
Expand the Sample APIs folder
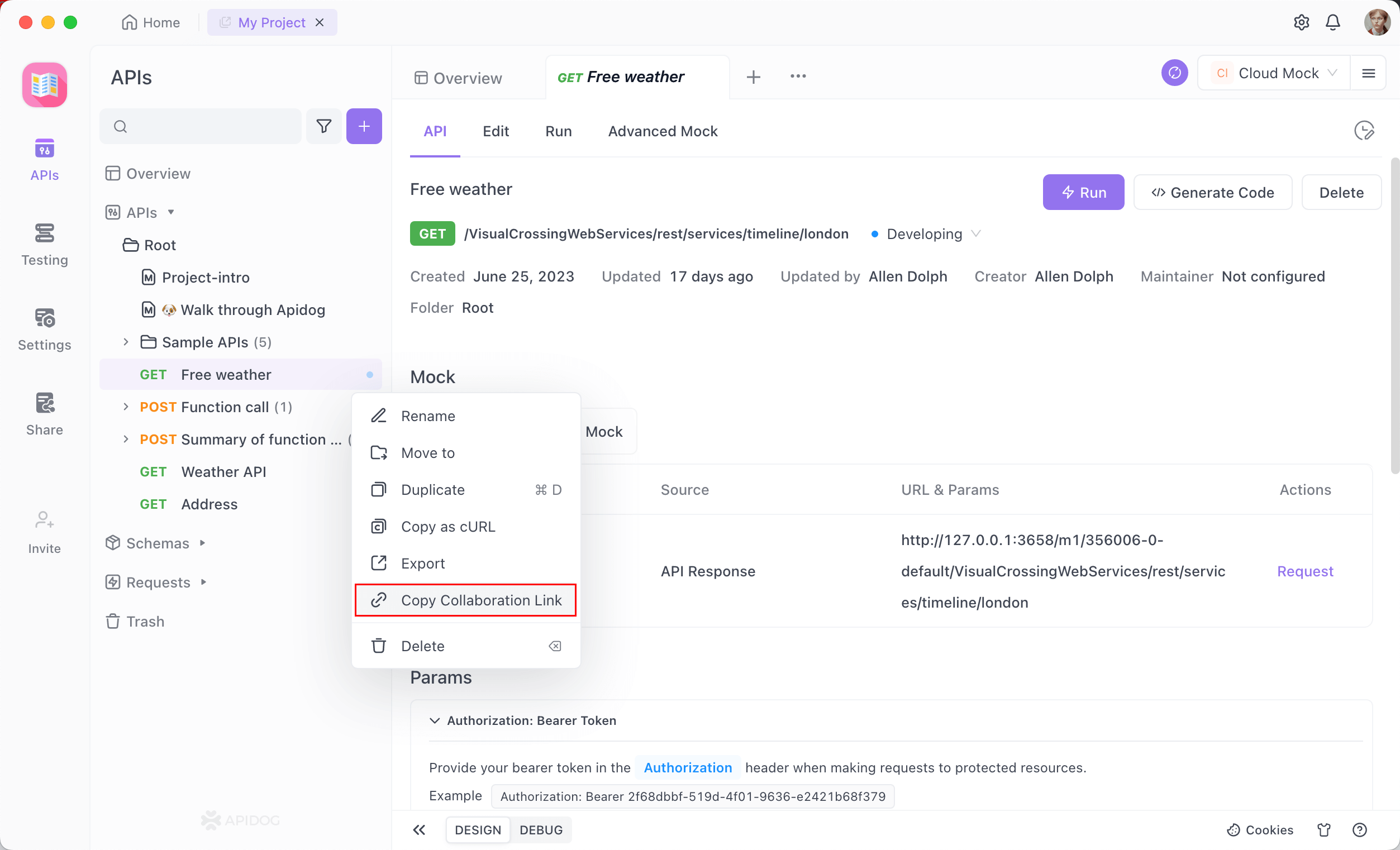[126, 342]
